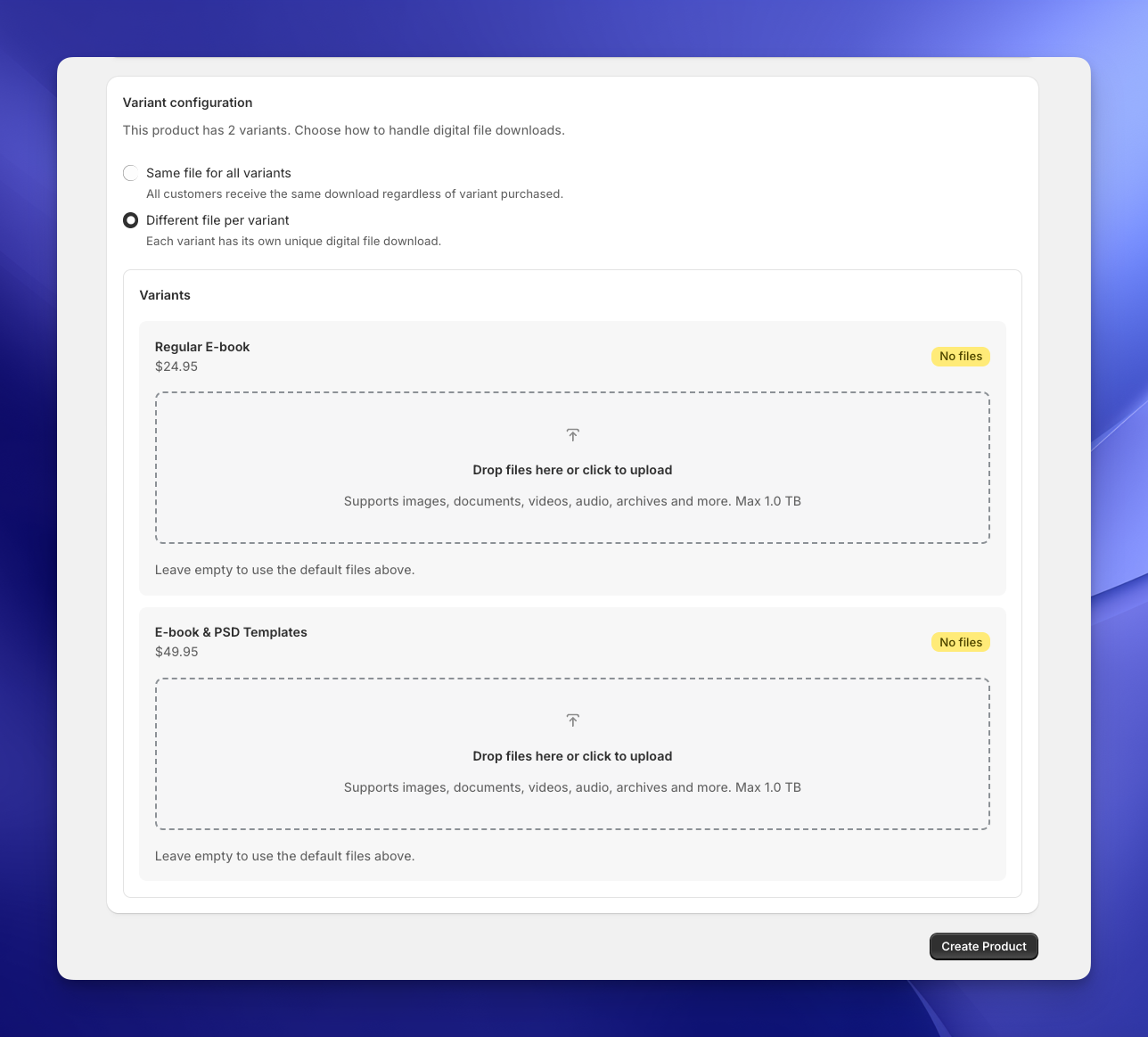Select the 'Different file per variant' radio button
1148x1037 pixels.
tap(131, 220)
